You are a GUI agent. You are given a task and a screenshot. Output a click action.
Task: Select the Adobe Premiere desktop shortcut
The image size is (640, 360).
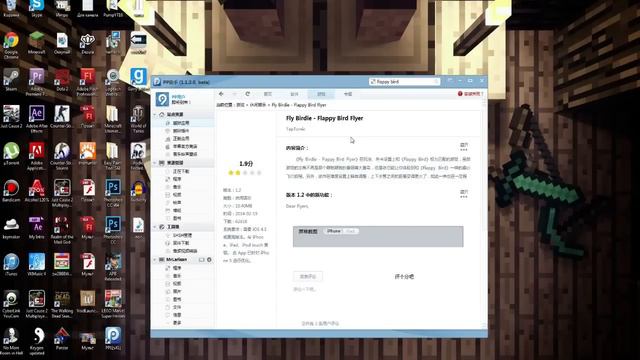coord(37,82)
